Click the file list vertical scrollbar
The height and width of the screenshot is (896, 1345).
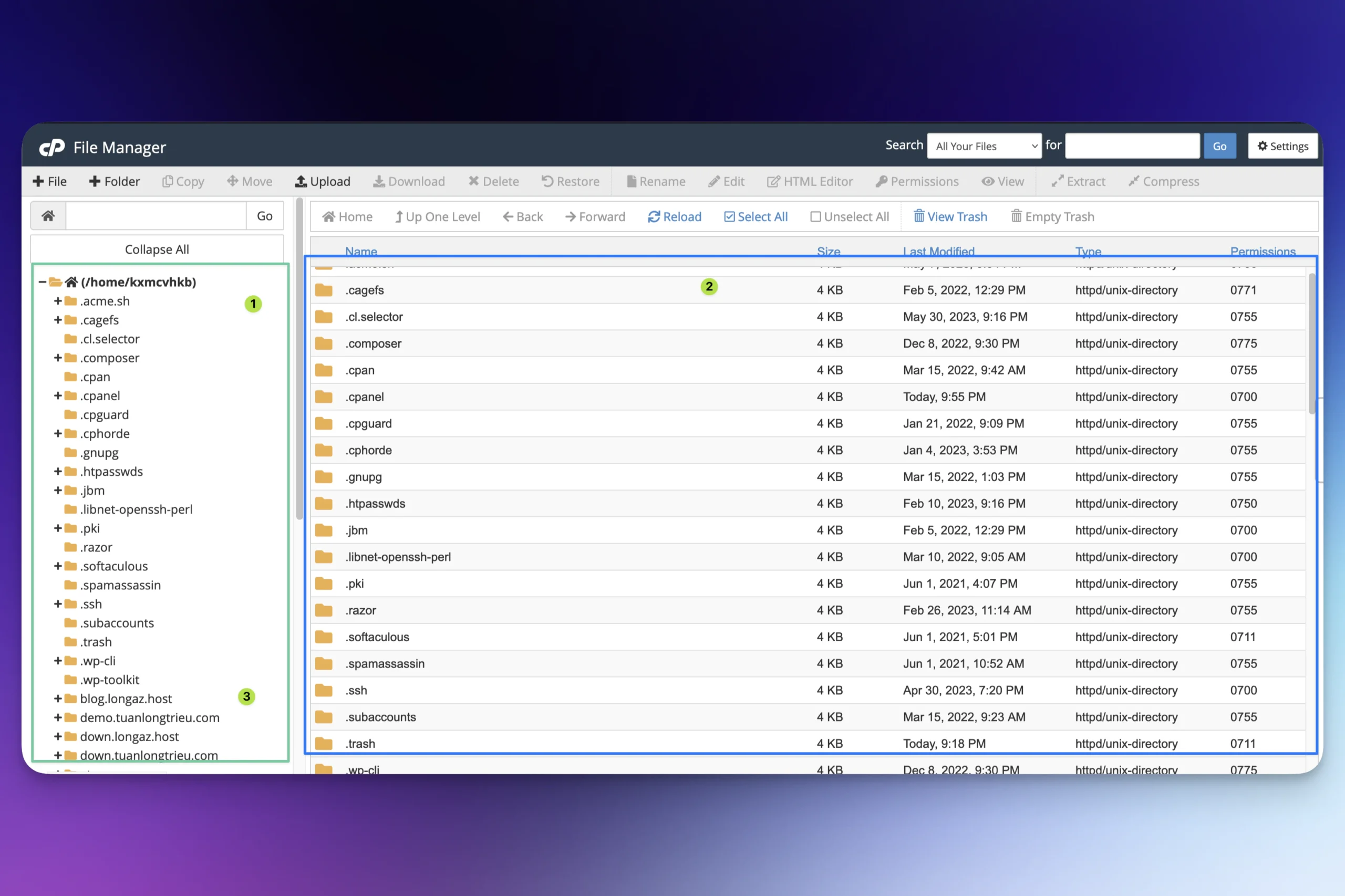(1311, 343)
